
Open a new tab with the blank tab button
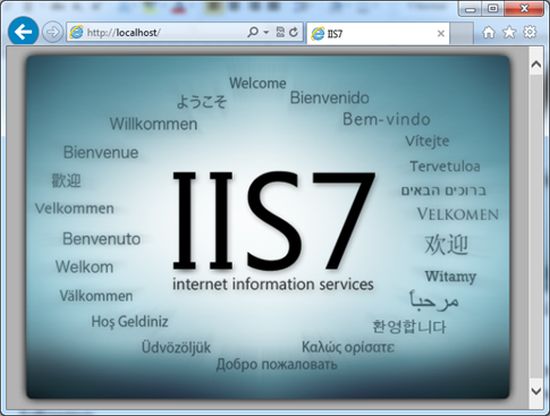pos(461,33)
